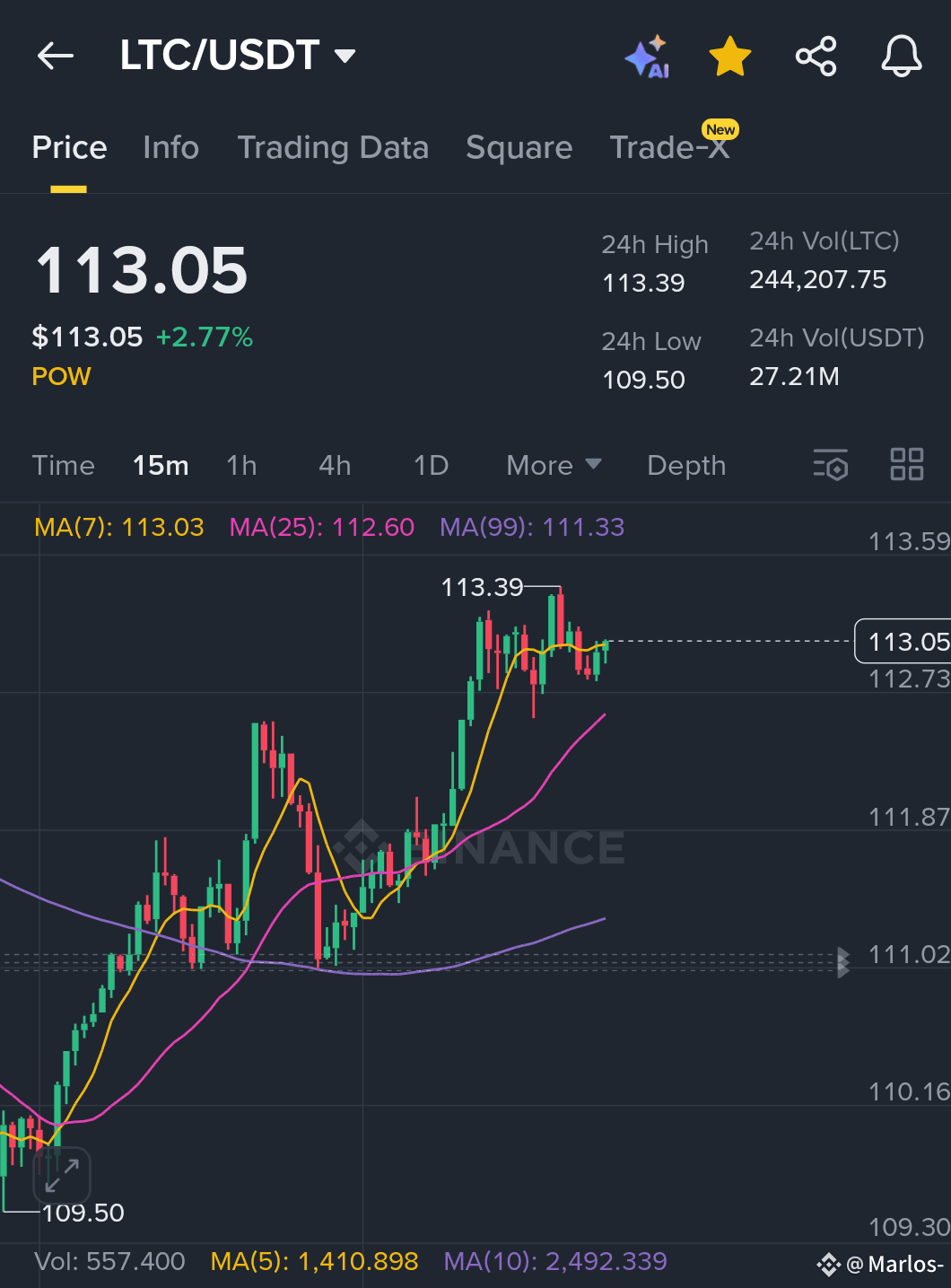This screenshot has height=1288, width=951.
Task: Open the AI assistant sparkle icon
Action: (x=648, y=57)
